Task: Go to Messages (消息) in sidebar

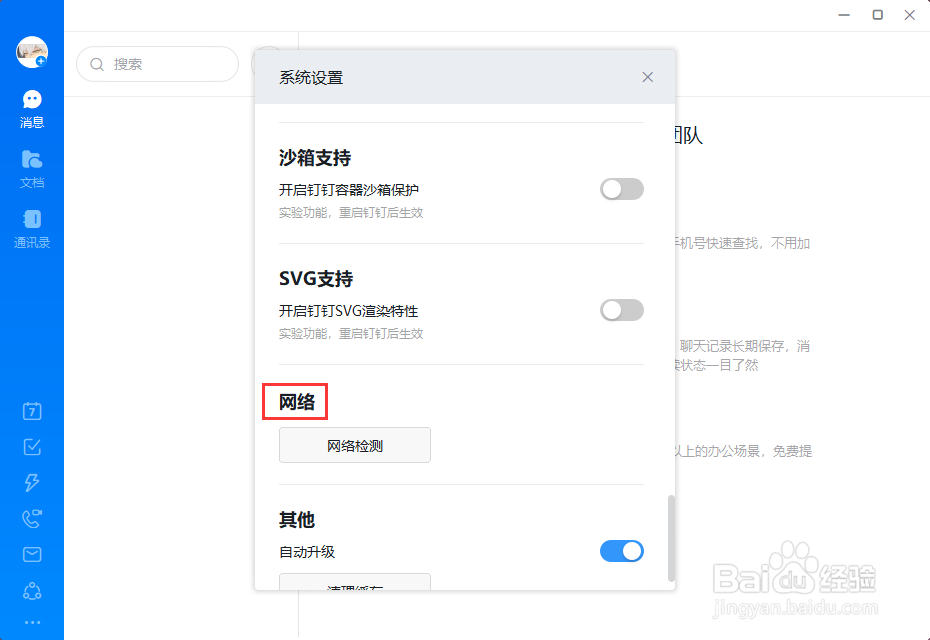Action: tap(32, 109)
